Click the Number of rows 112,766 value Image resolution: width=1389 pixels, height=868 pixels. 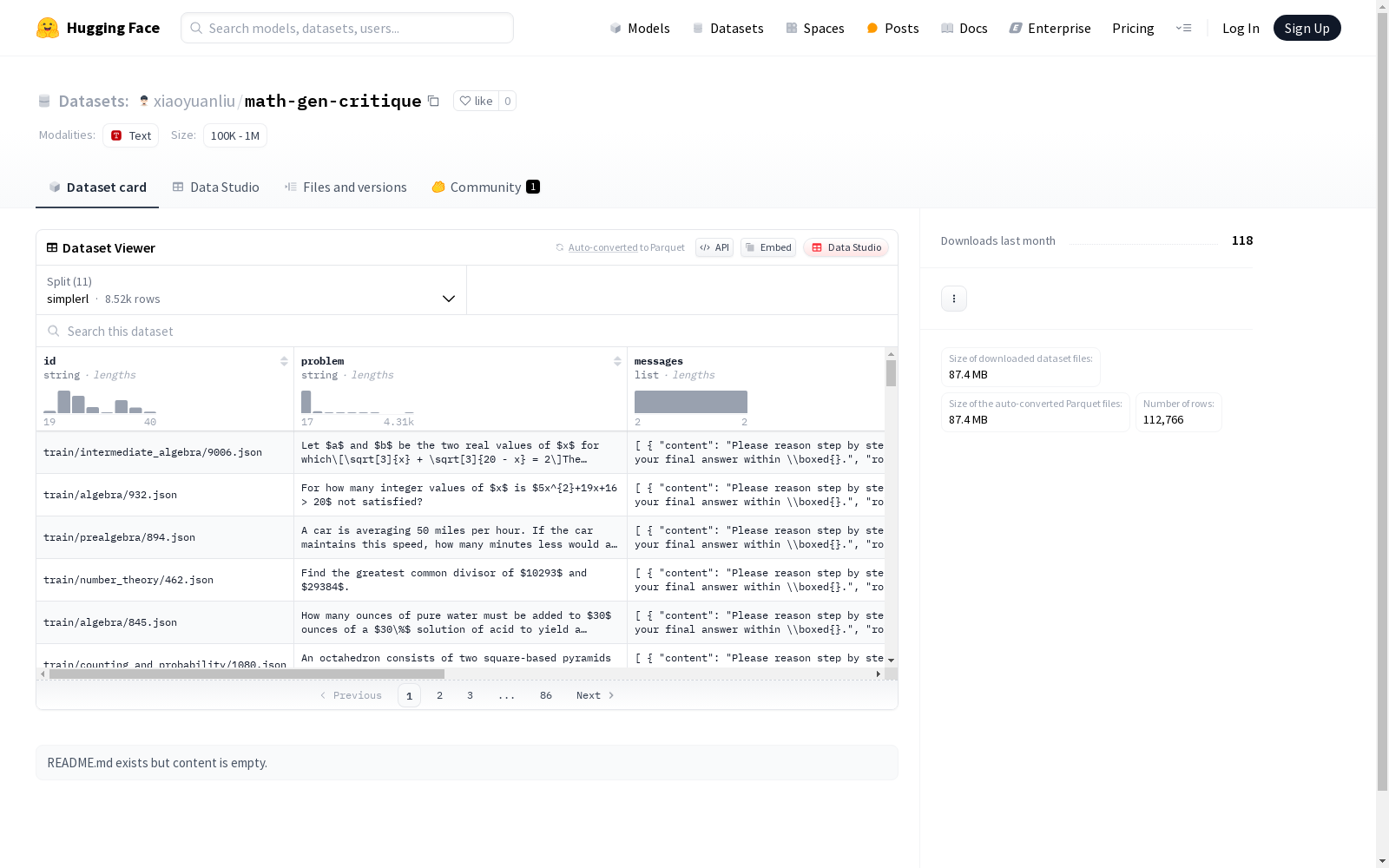pos(1163,420)
